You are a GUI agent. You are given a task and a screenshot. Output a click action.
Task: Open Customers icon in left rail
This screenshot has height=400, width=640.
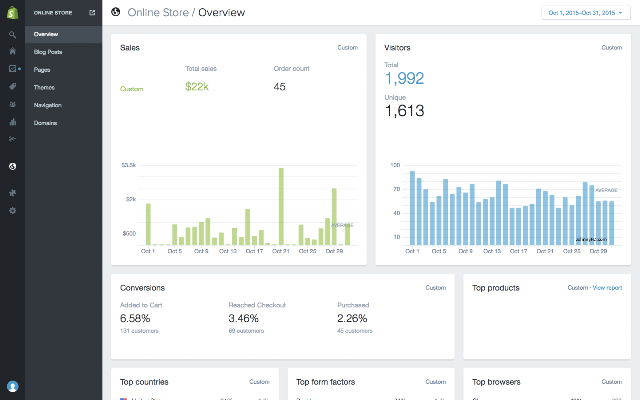point(13,104)
